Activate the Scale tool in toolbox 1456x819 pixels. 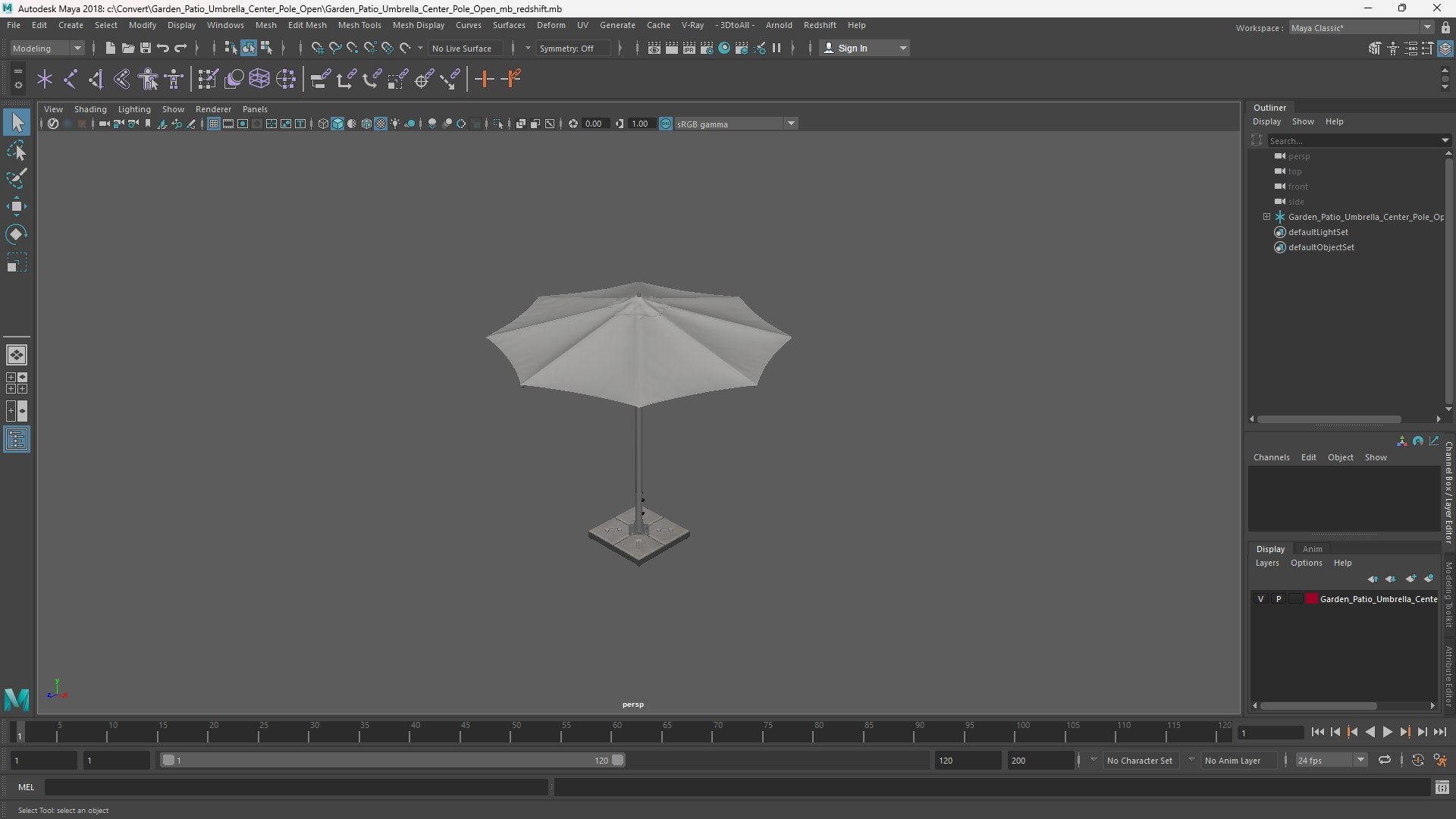coord(17,262)
